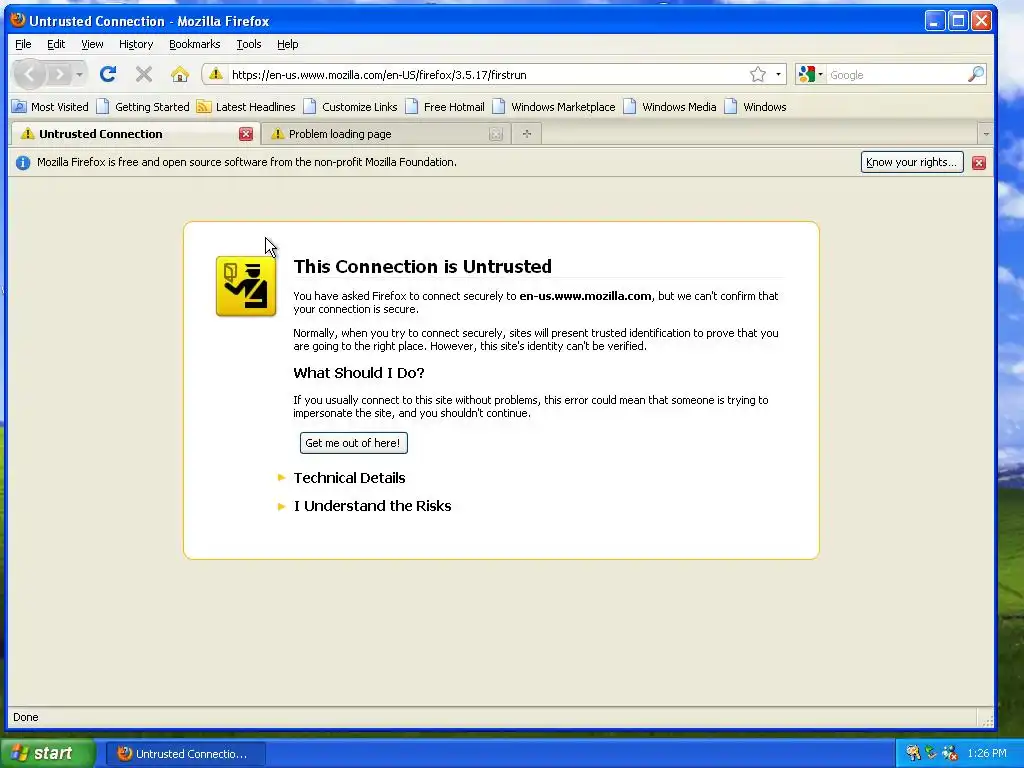
Task: Reload the current page
Action: [x=108, y=74]
